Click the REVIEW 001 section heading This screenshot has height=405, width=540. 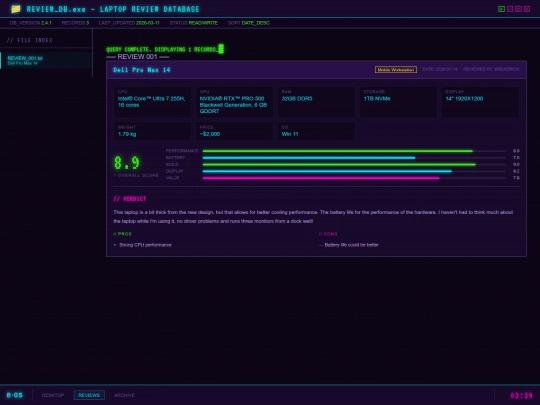click(x=137, y=57)
